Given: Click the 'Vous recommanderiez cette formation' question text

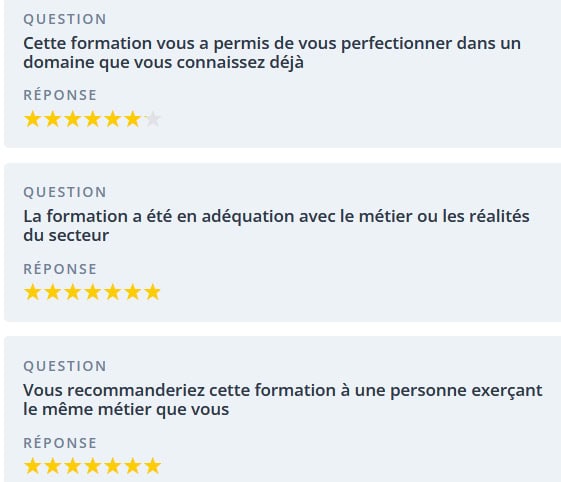Looking at the screenshot, I should click(283, 400).
